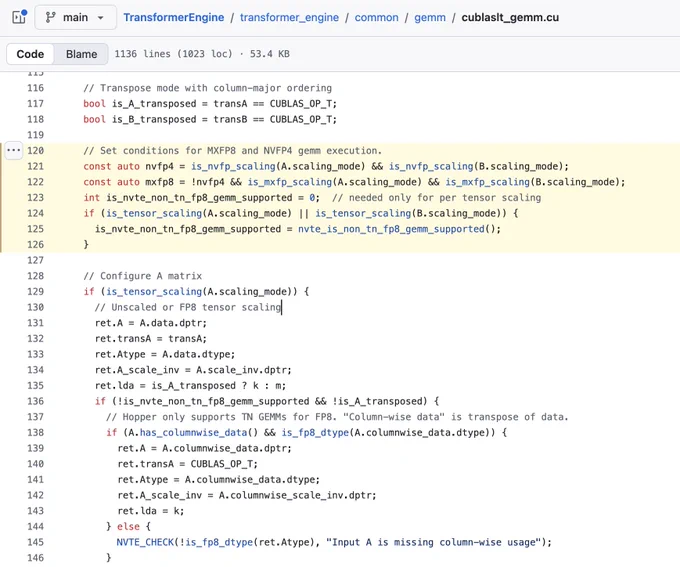
Task: Click has_columnwise_data symbol on line 138
Action: [x=193, y=433]
